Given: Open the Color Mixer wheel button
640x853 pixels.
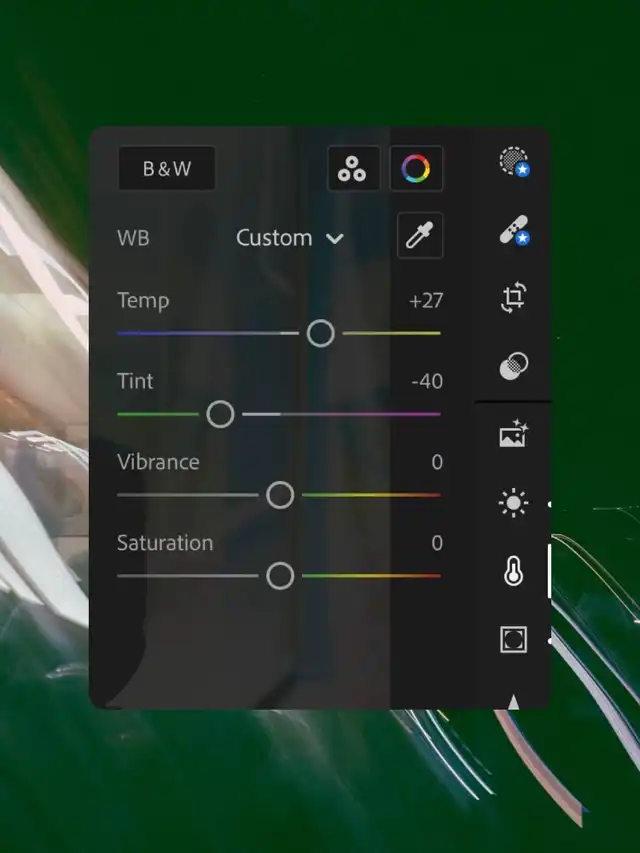Looking at the screenshot, I should tap(416, 169).
